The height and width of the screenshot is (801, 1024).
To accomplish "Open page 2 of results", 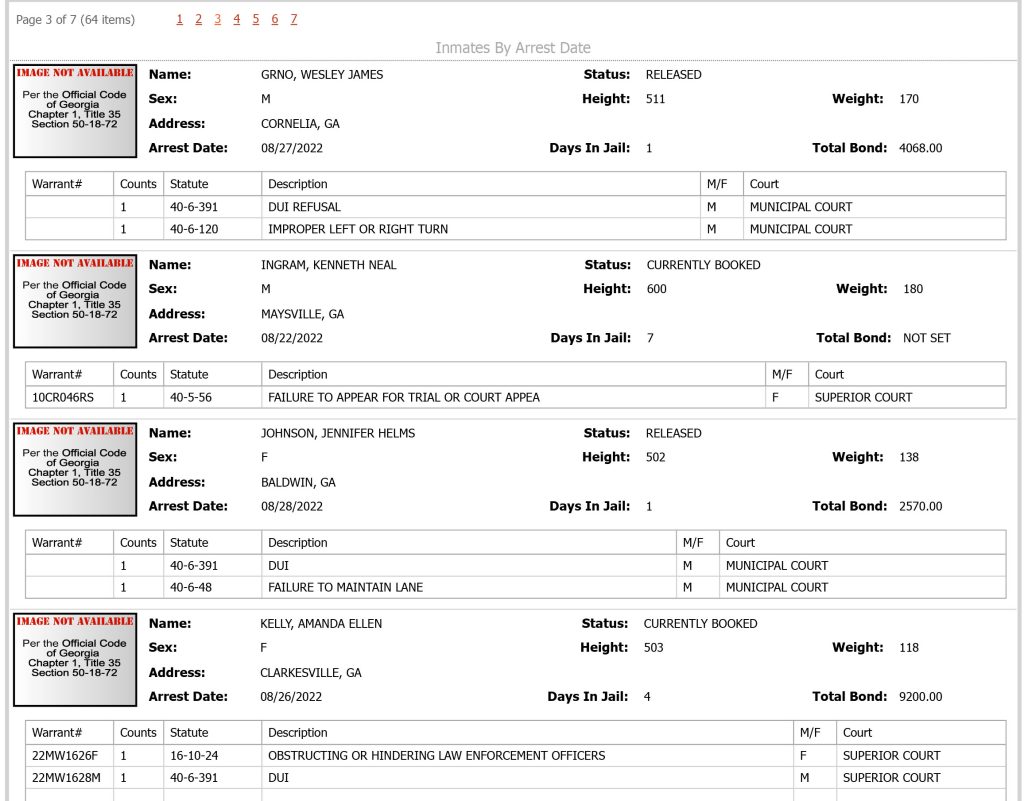I will click(199, 20).
